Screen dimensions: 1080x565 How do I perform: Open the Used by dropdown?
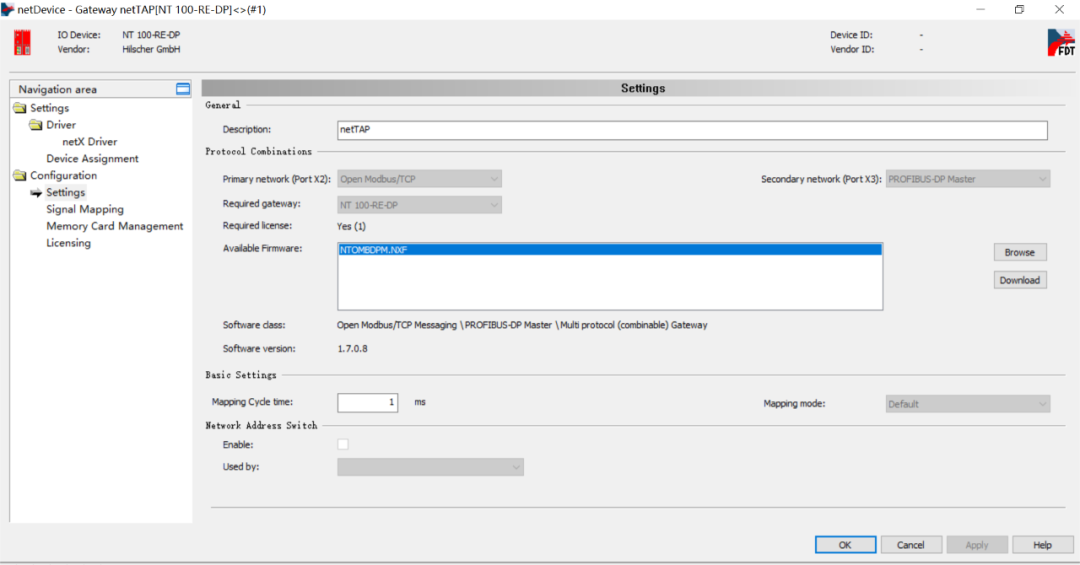(430, 467)
